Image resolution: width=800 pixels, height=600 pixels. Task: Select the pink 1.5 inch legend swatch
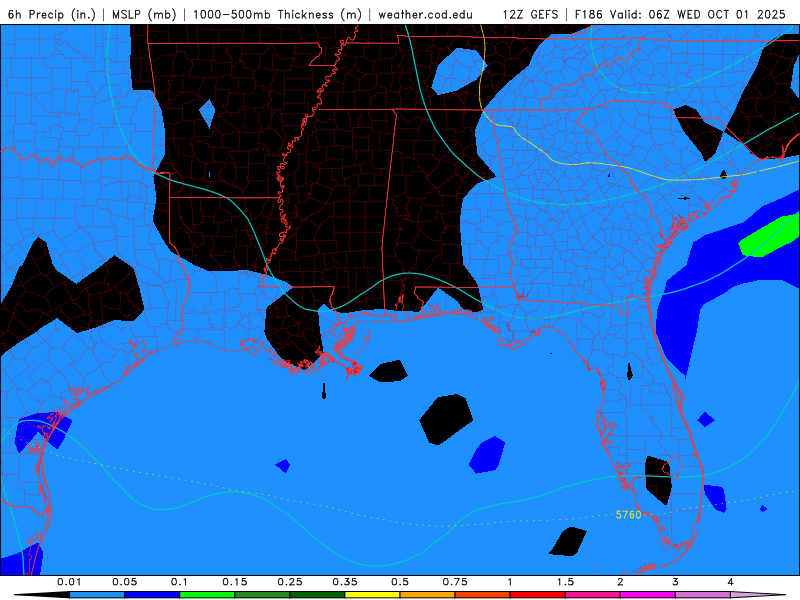pos(593,595)
